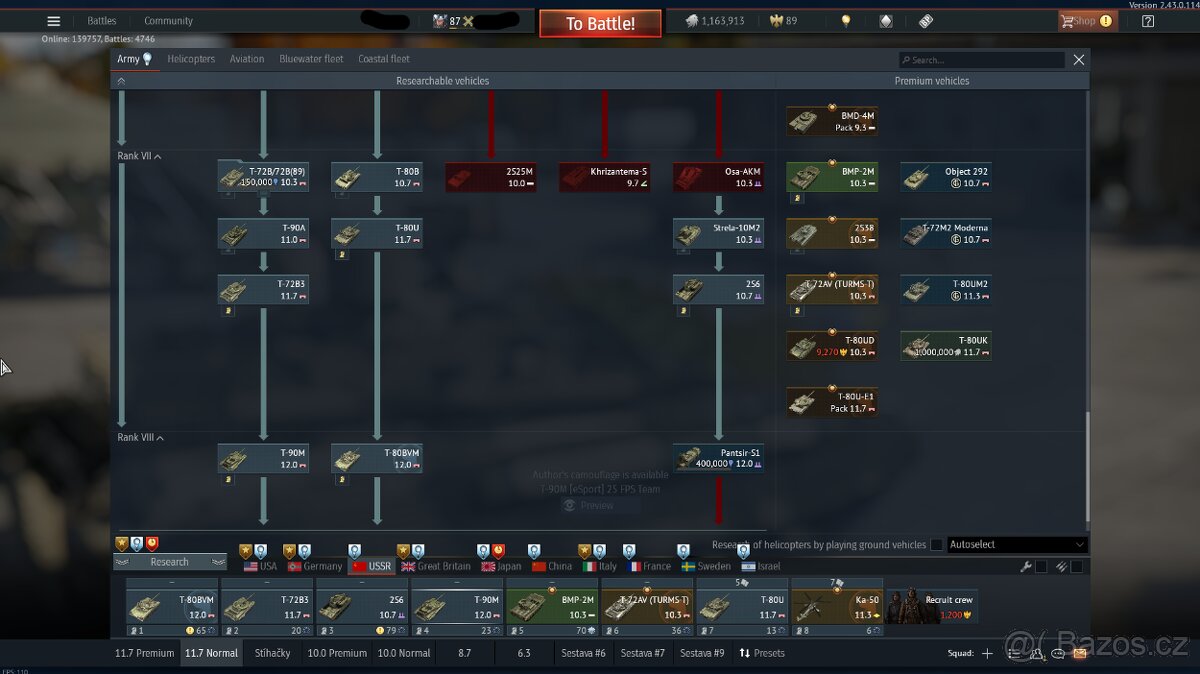Select the Ka-50 crew slot
Viewport: 1200px width, 674px height.
(837, 608)
